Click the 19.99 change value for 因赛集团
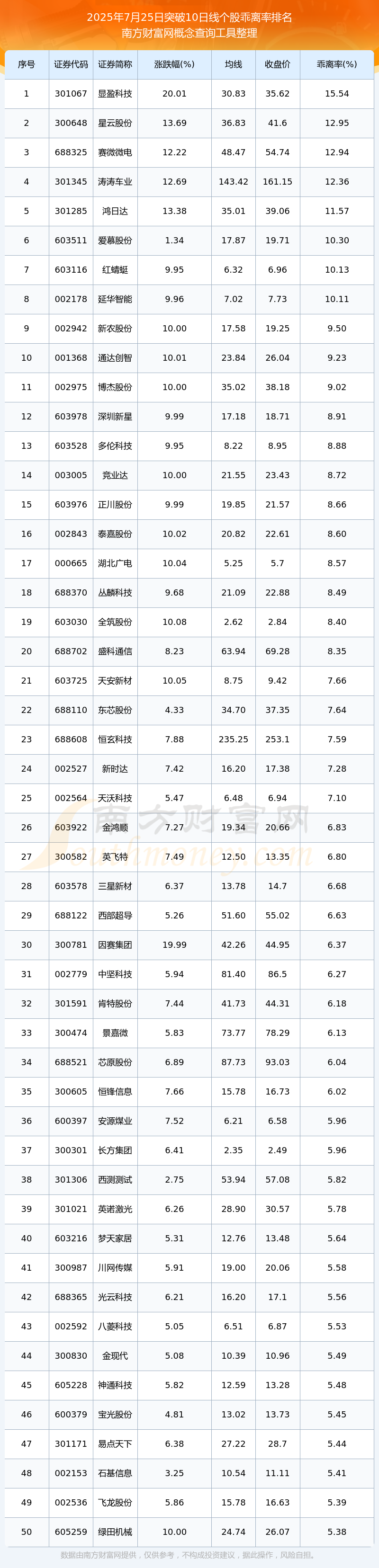379x1568 pixels. pyautogui.click(x=174, y=944)
